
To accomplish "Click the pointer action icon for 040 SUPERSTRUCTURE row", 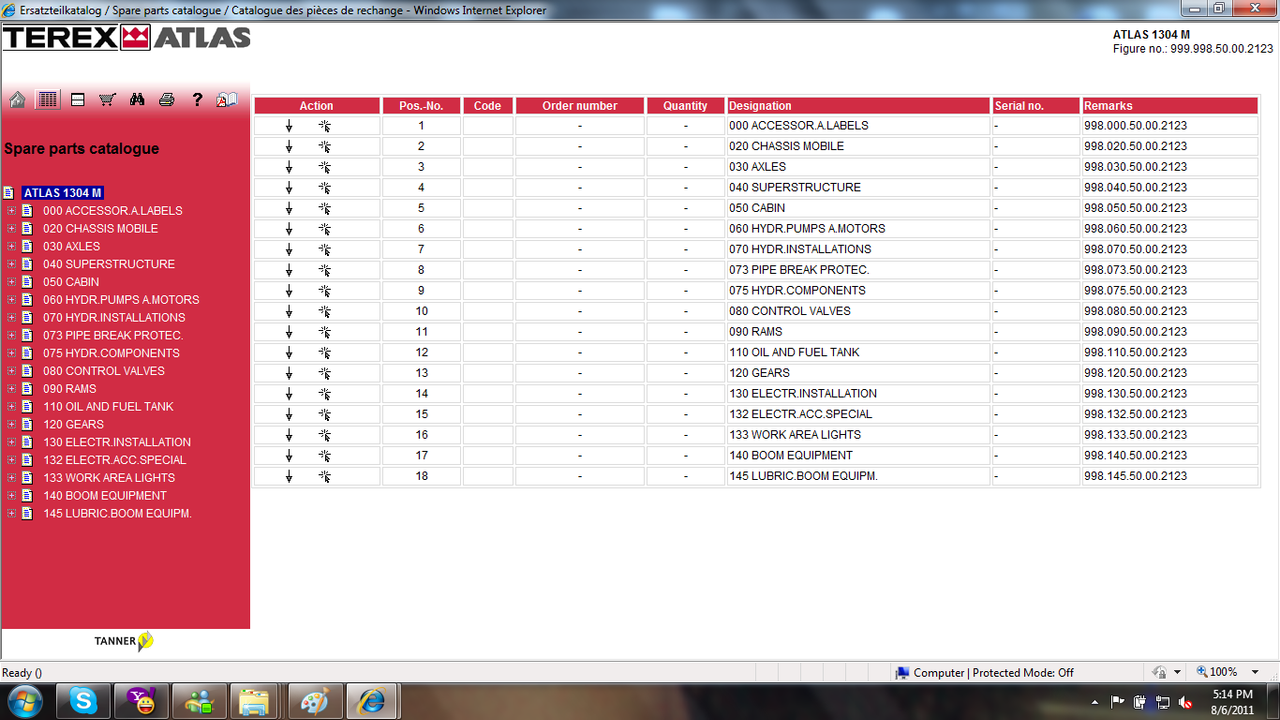I will 324,188.
